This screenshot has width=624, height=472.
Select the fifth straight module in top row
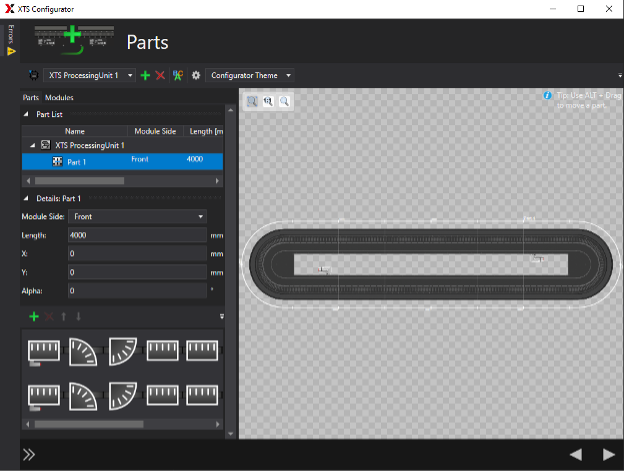(x=202, y=351)
